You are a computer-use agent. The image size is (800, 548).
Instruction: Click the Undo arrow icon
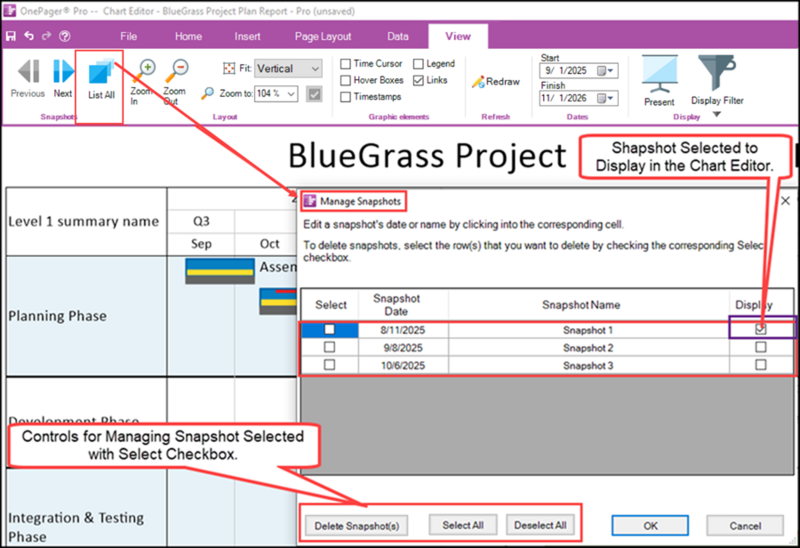coord(29,36)
